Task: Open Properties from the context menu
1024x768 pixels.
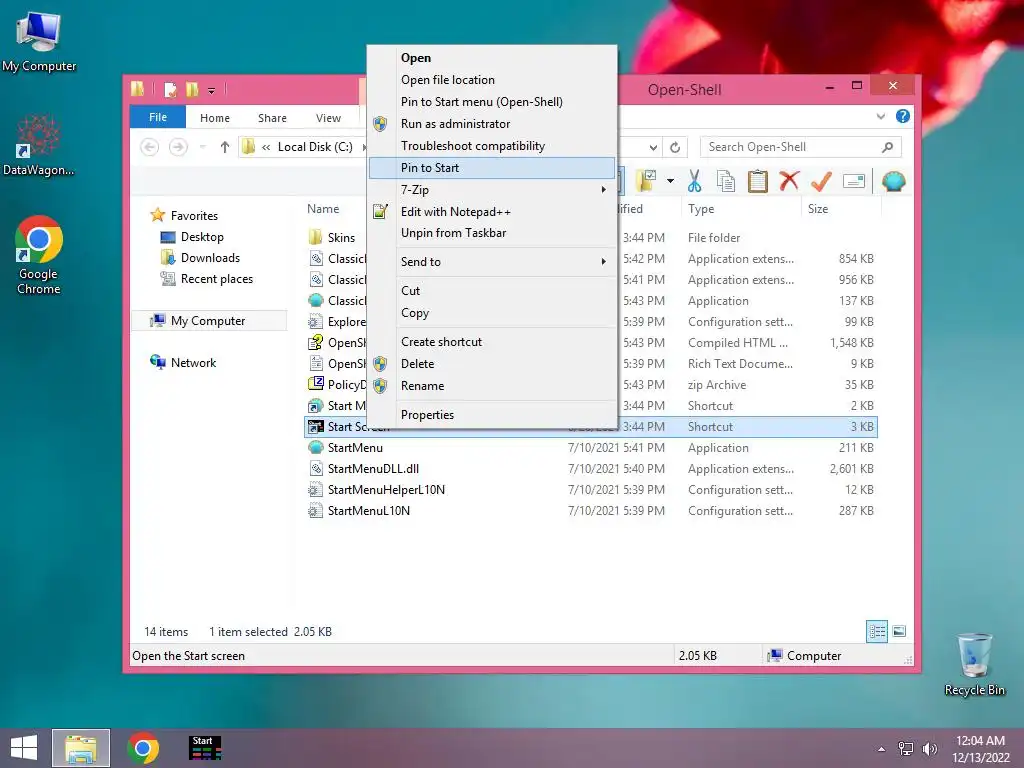Action: [491, 415]
